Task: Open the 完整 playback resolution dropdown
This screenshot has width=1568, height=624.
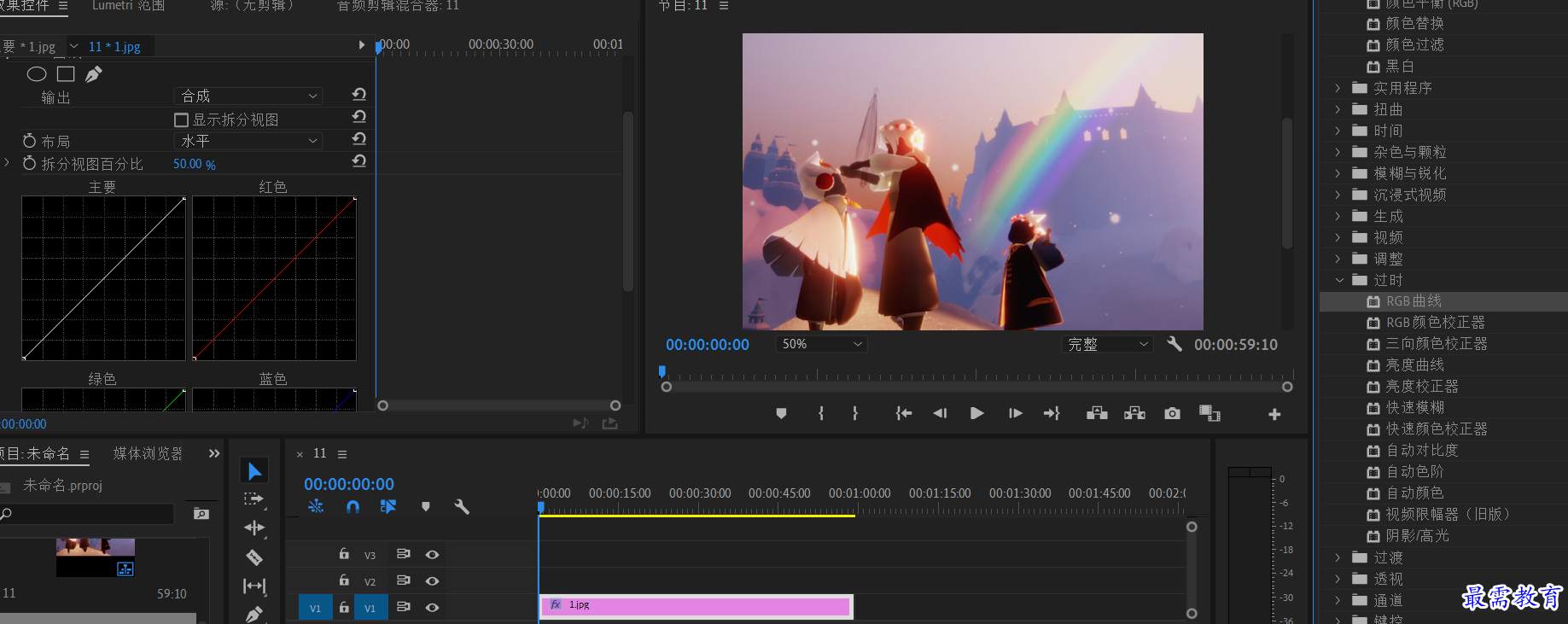Action: [x=1107, y=344]
